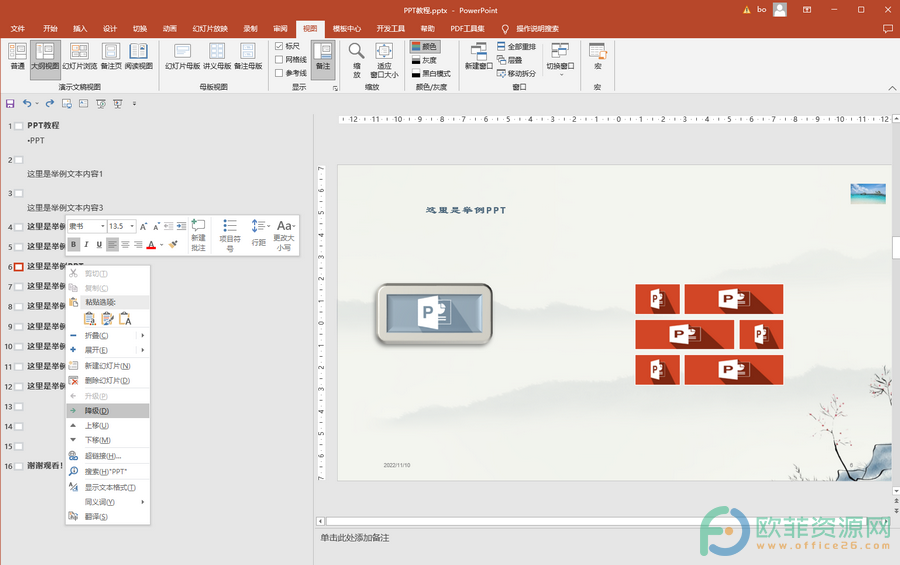Select 降级(D) demote in context menu
The height and width of the screenshot is (565, 900).
[108, 411]
